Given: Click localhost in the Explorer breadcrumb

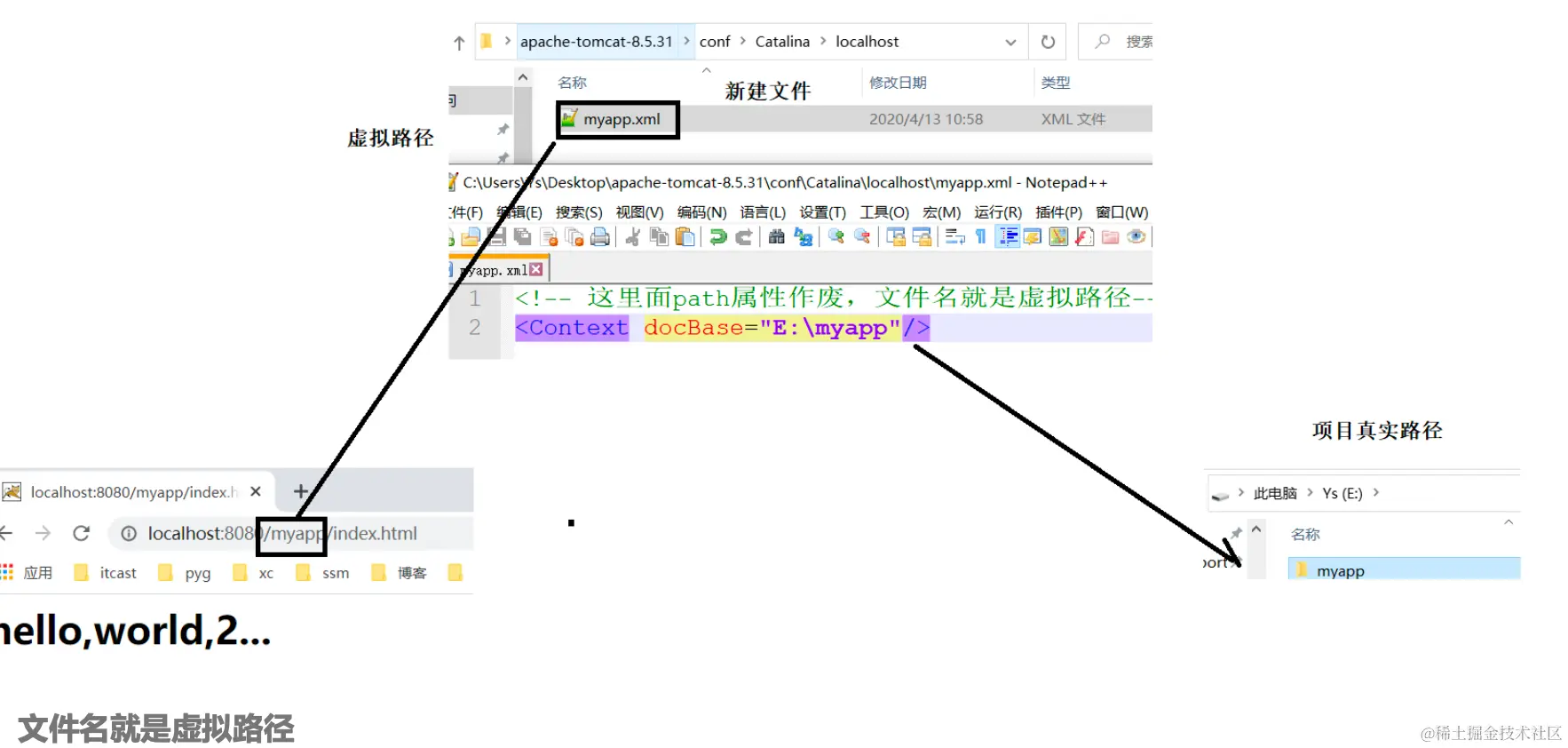Looking at the screenshot, I should [x=867, y=42].
